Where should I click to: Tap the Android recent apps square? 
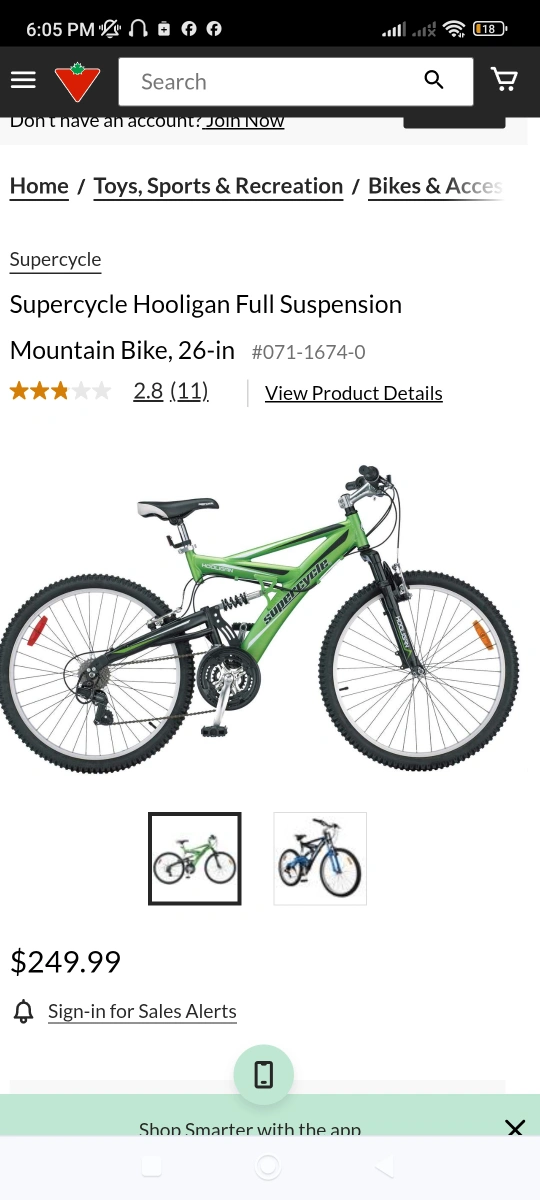pos(151,1166)
